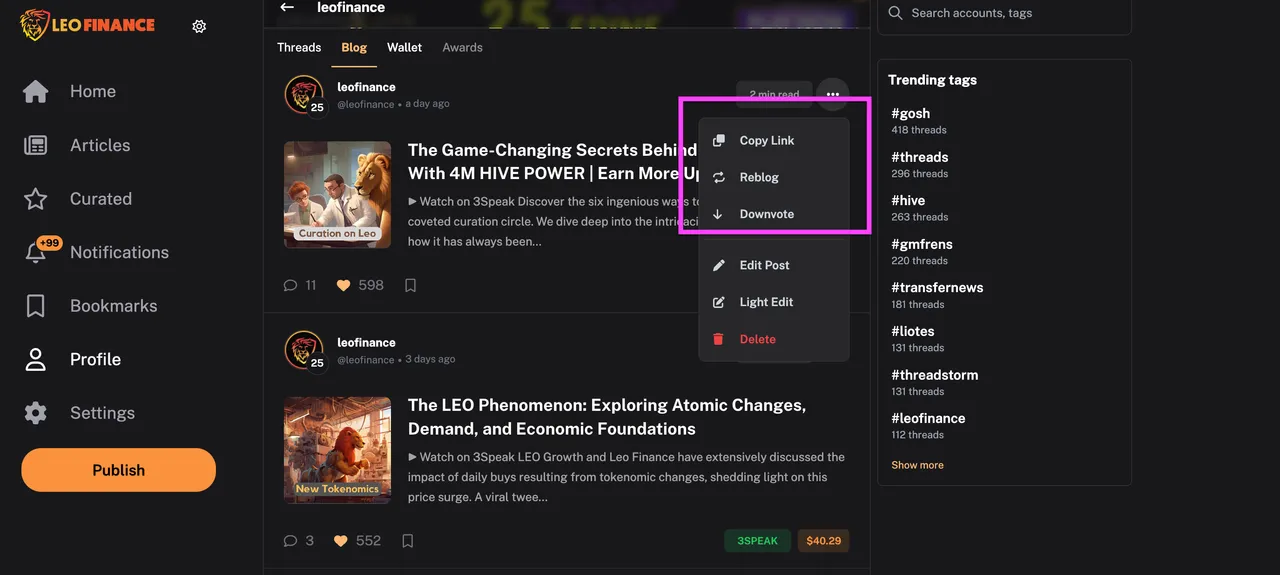Click the Curated star icon

pyautogui.click(x=36, y=199)
